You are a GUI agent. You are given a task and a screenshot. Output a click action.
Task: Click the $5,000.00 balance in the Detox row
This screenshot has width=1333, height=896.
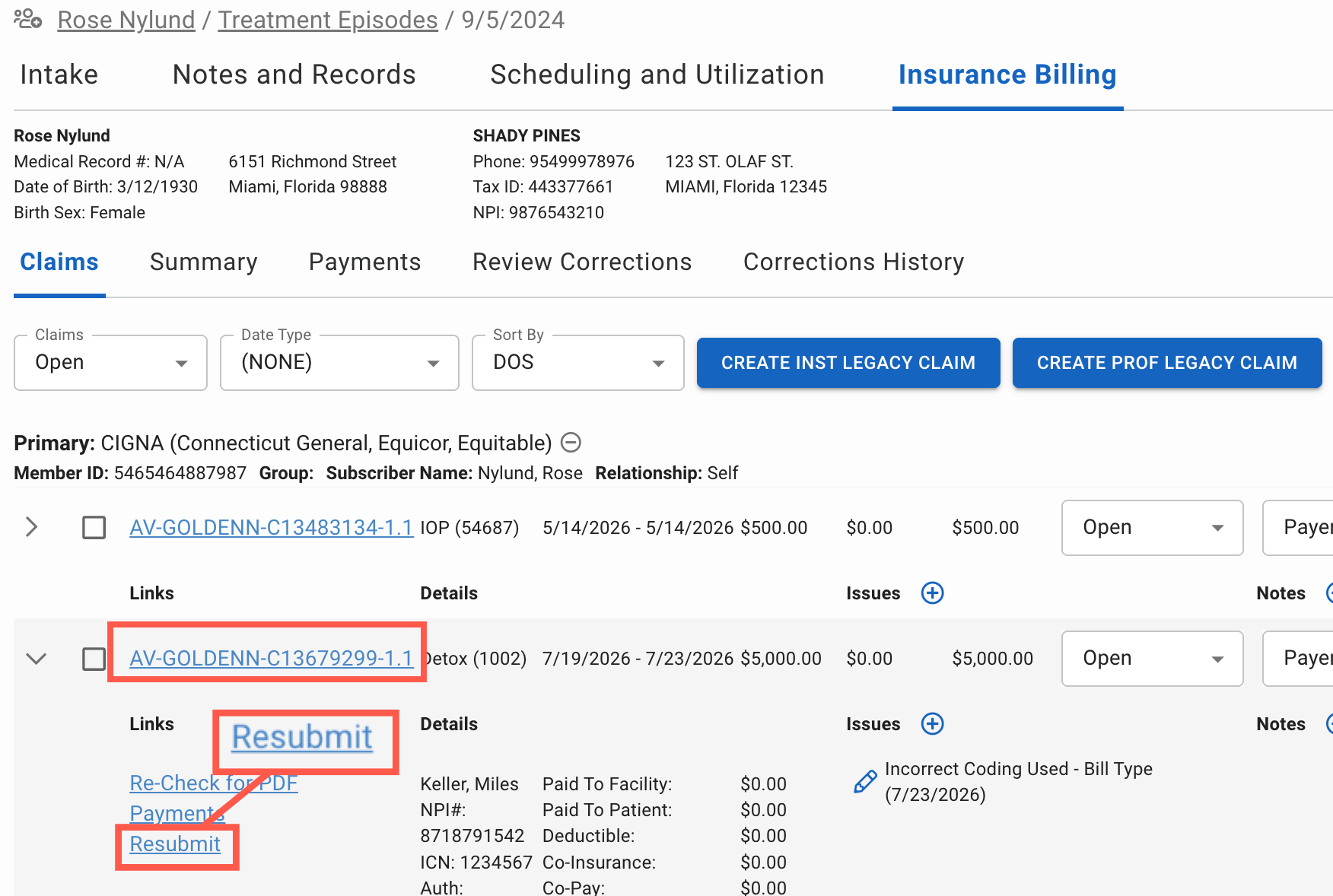[x=992, y=658]
